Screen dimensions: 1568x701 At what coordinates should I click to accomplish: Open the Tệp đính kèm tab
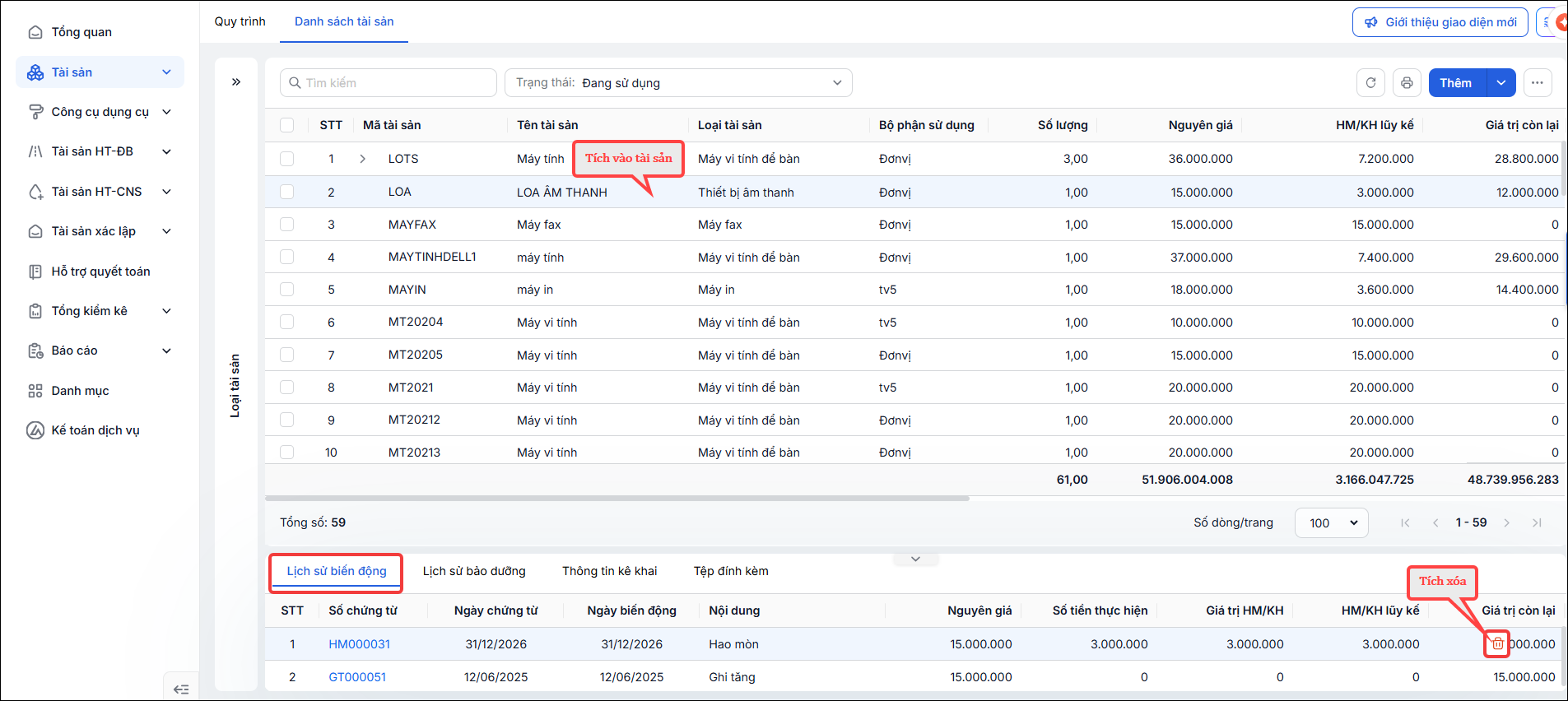pyautogui.click(x=731, y=571)
